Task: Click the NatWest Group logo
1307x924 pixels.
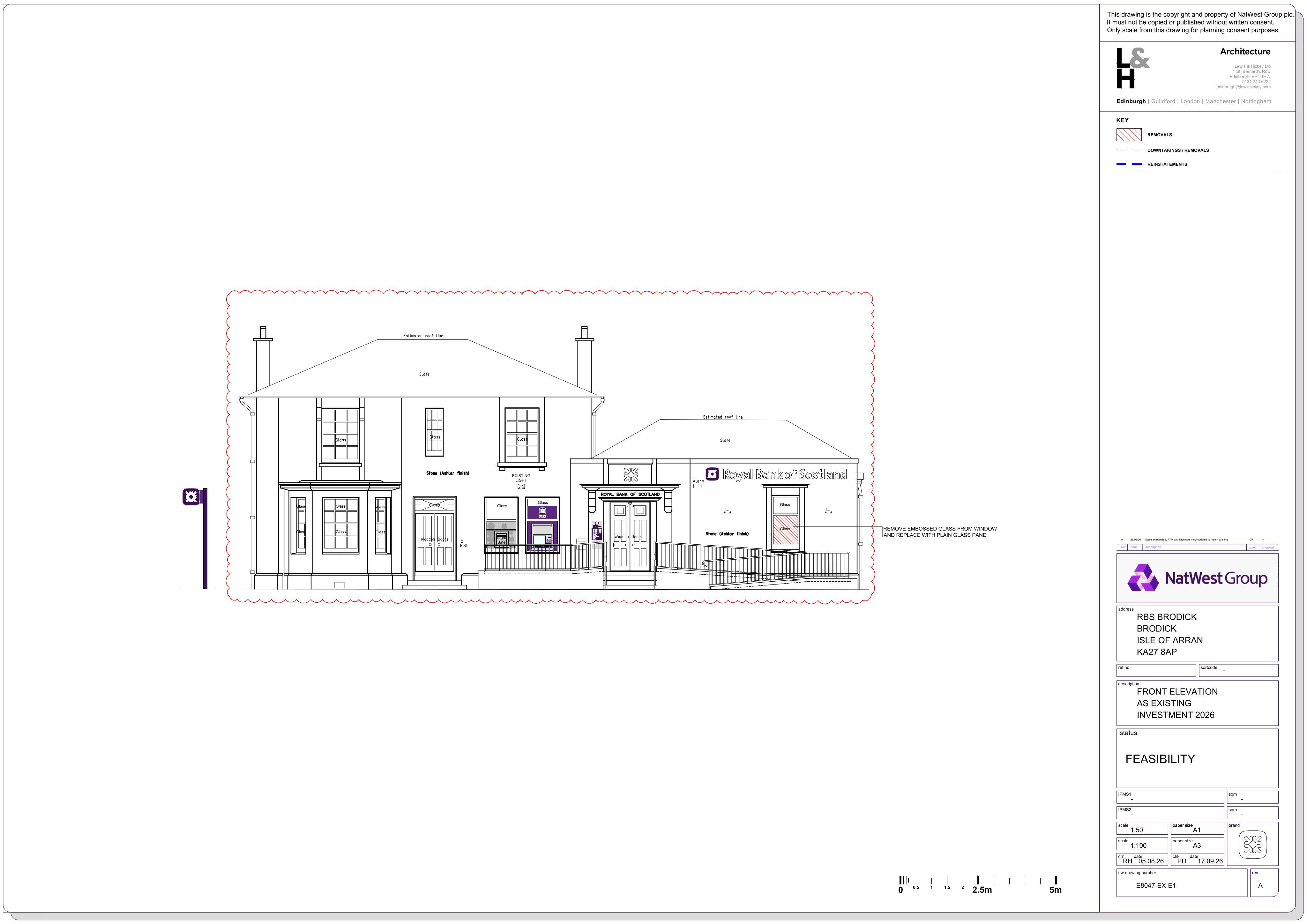Action: [1197, 578]
